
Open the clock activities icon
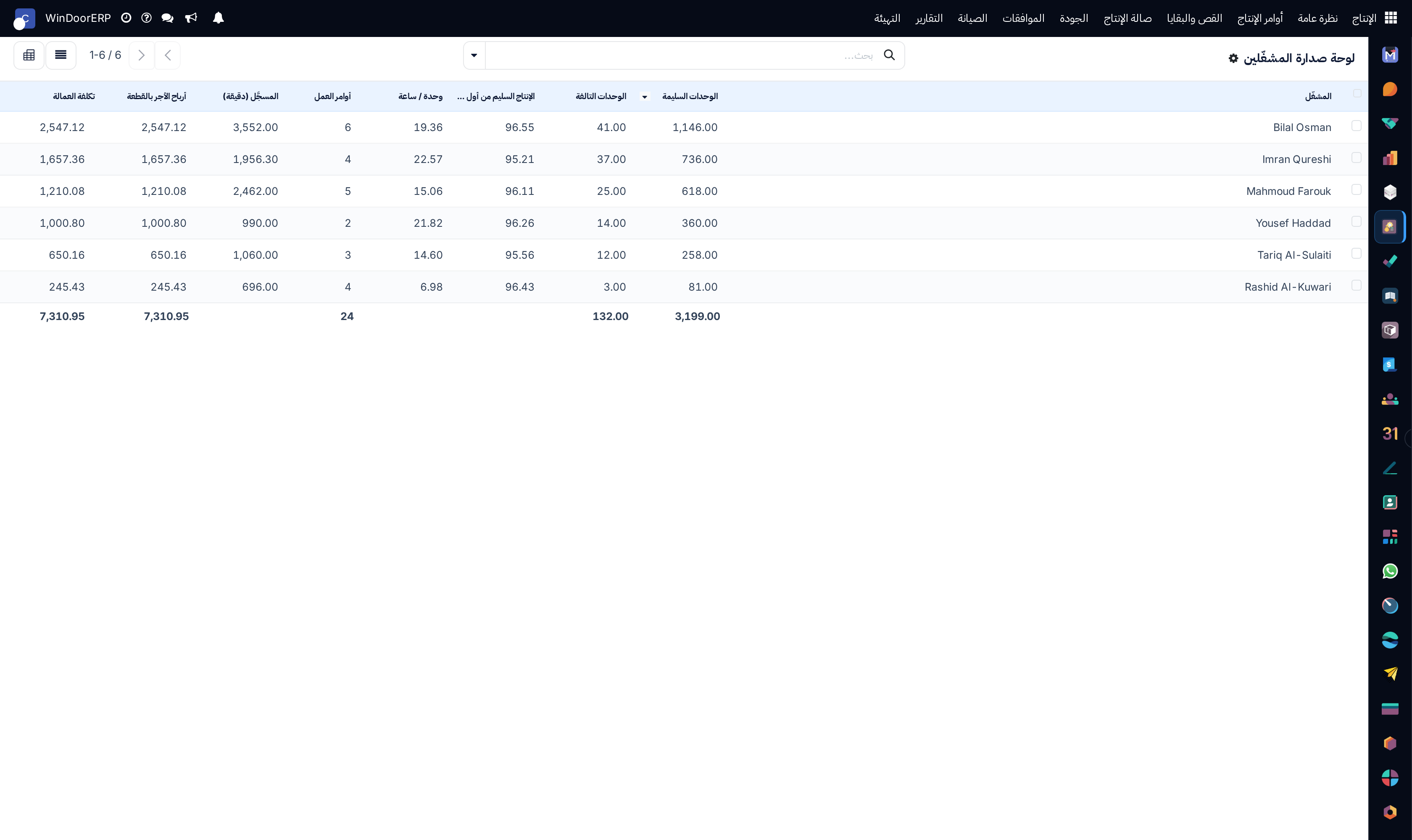point(126,18)
